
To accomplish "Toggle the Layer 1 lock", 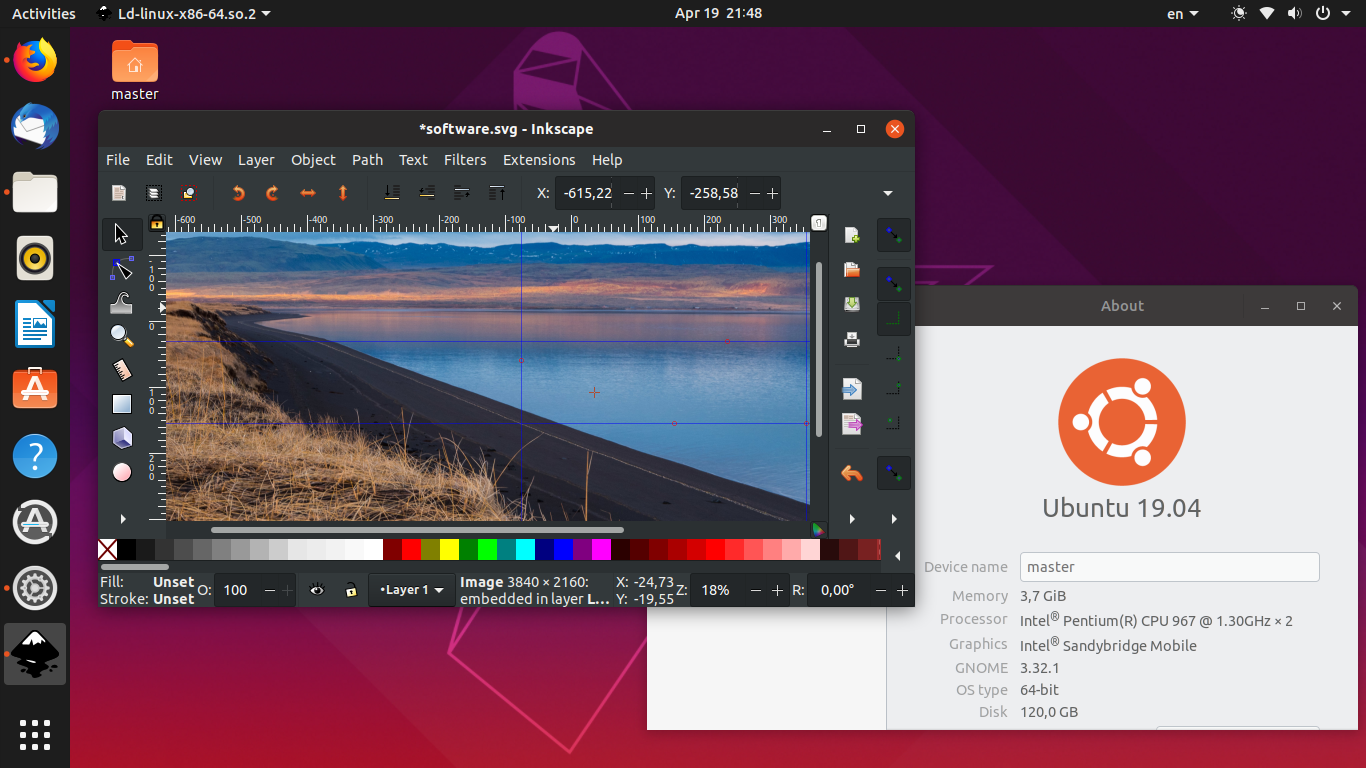I will tap(351, 590).
